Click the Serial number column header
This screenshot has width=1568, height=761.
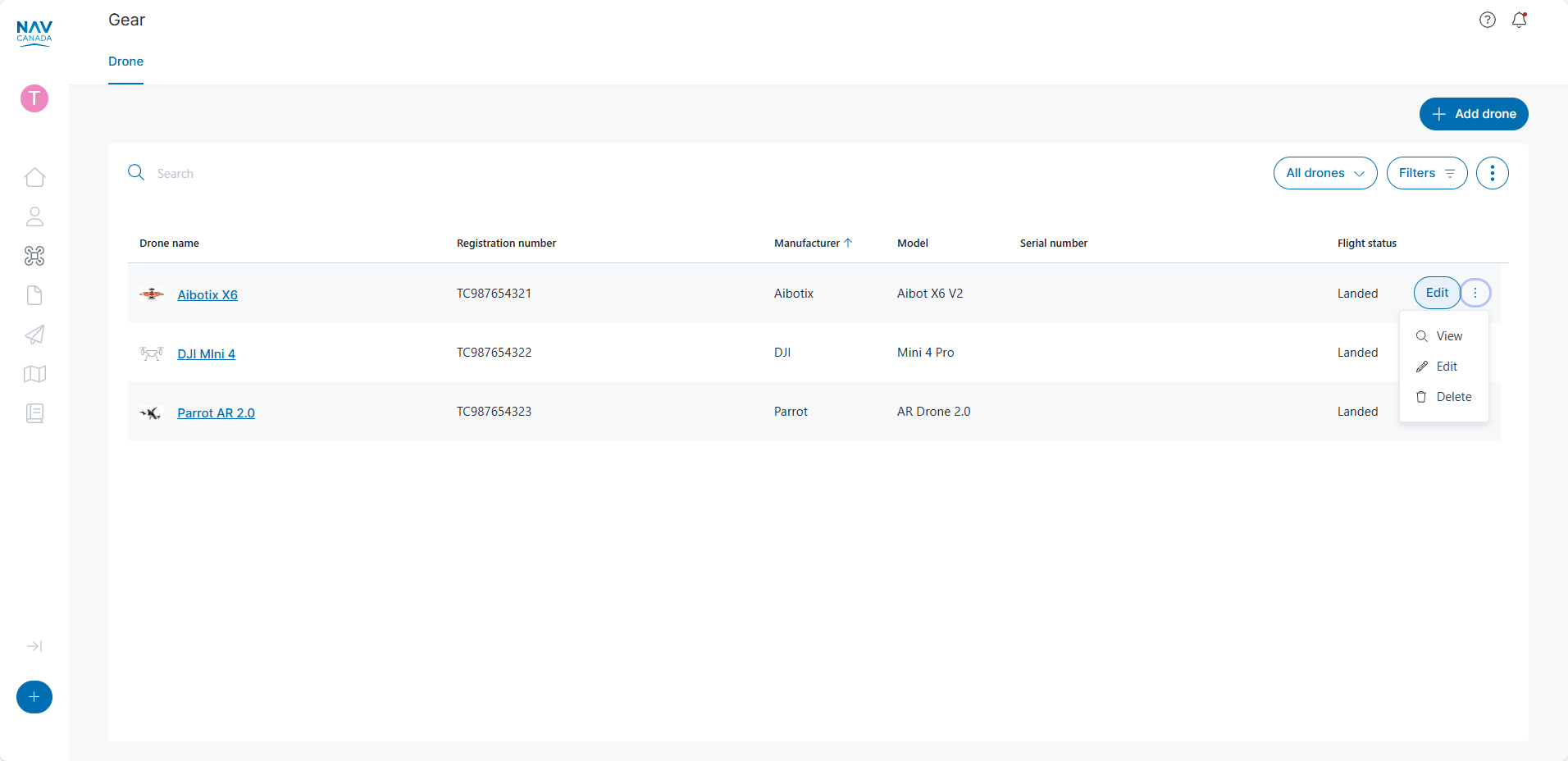pyautogui.click(x=1054, y=243)
